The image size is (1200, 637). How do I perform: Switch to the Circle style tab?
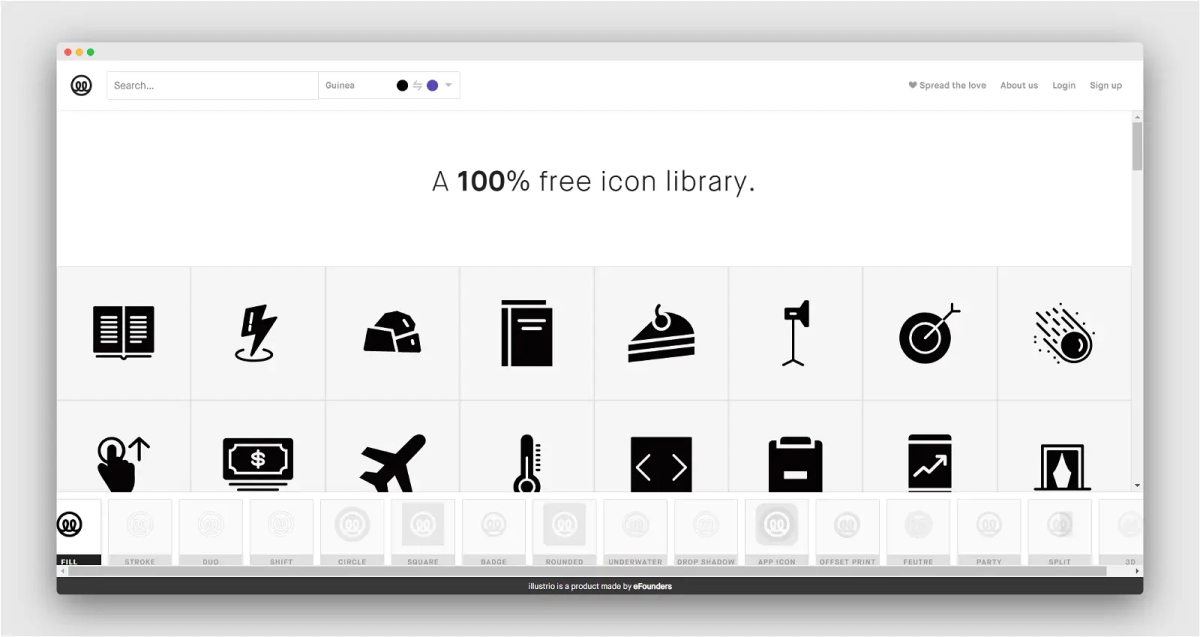(352, 533)
